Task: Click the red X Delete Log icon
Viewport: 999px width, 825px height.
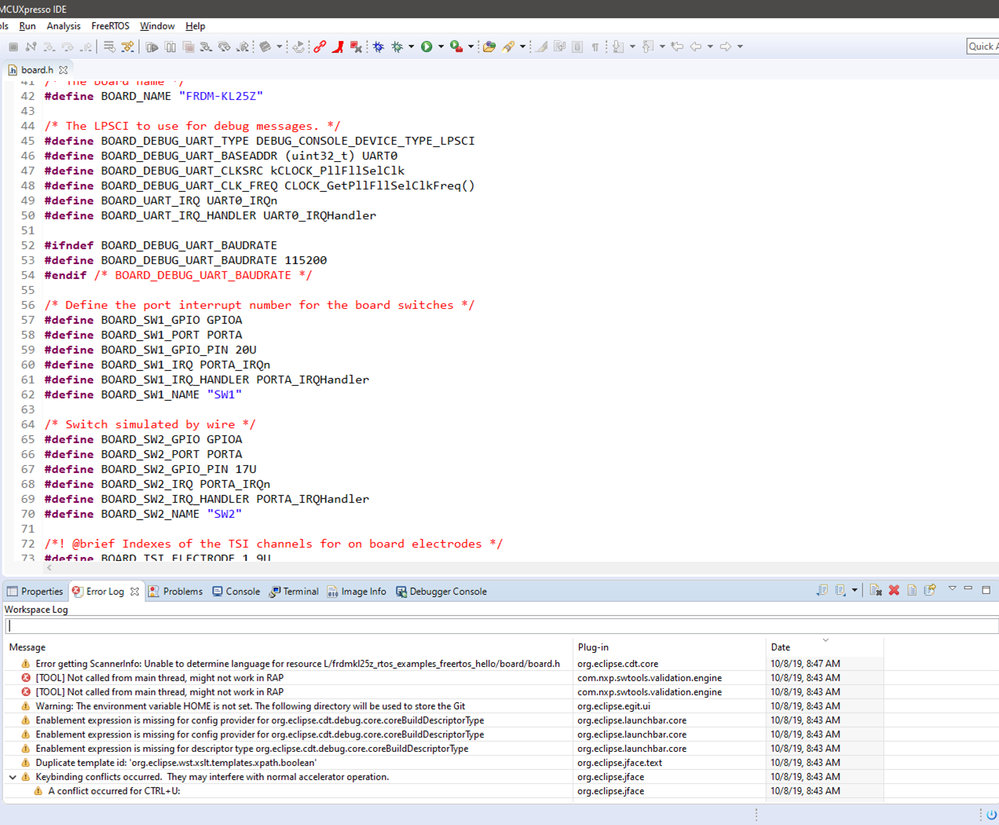Action: [894, 591]
